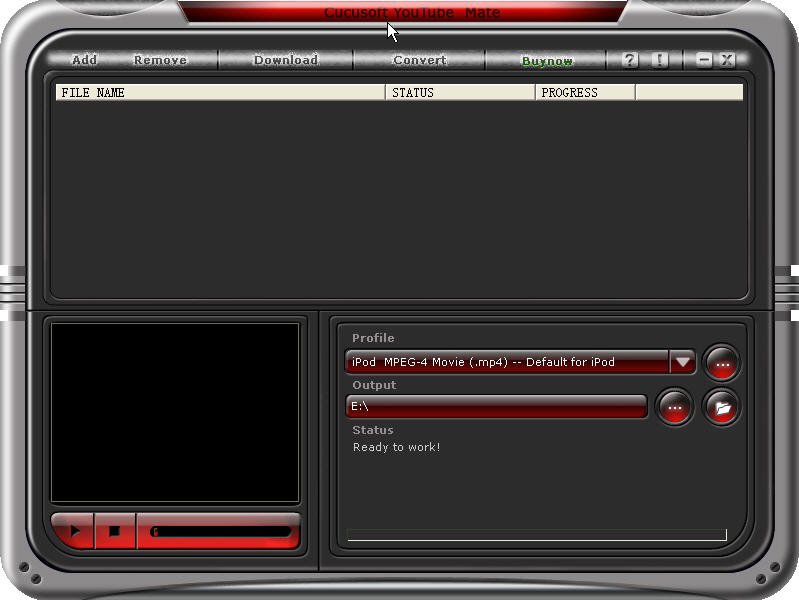Screen dimensions: 799x600
Task: Click the Output path field
Action: pos(496,406)
